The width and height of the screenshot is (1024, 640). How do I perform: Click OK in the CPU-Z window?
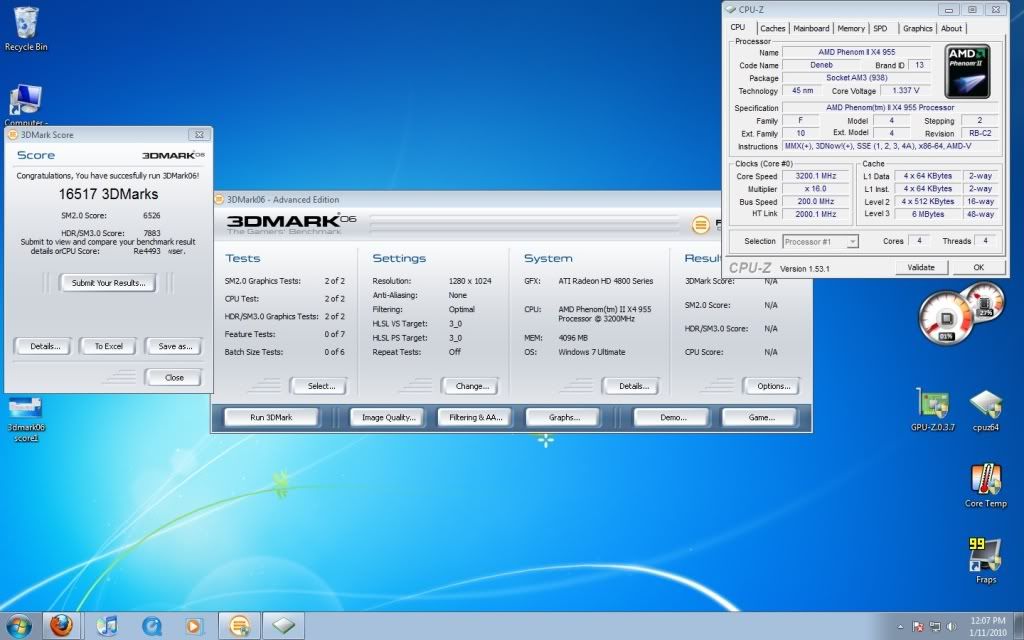(x=978, y=267)
